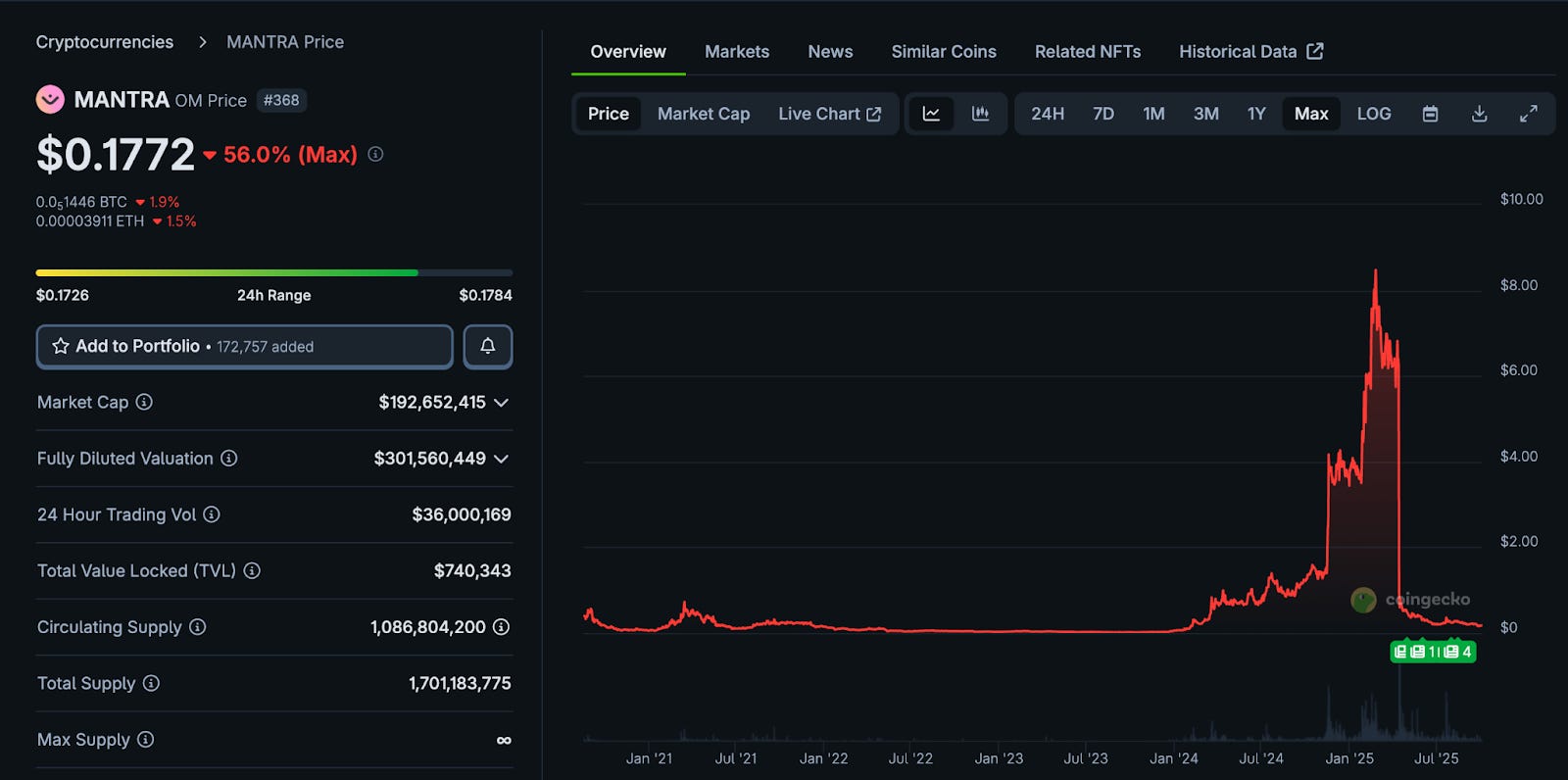Open the News tab
The height and width of the screenshot is (780, 1568).
click(x=830, y=52)
